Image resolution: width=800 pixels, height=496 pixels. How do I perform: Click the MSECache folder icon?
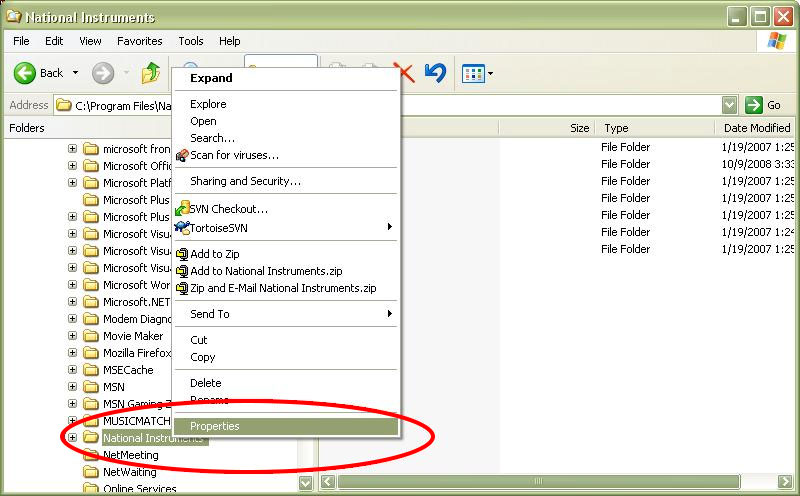(91, 370)
